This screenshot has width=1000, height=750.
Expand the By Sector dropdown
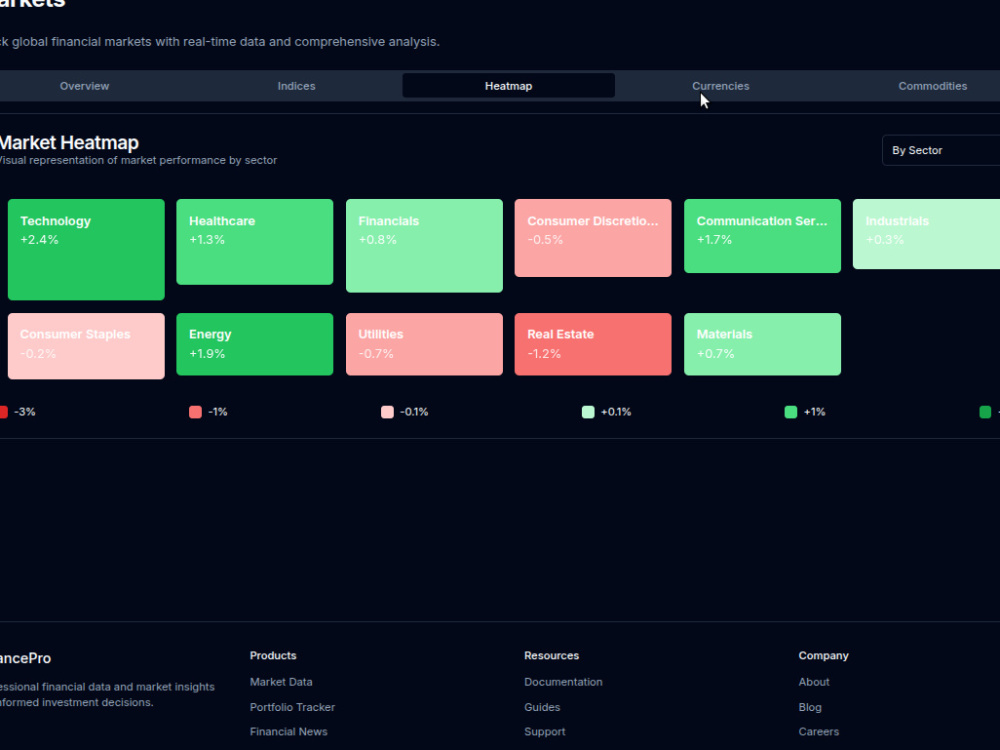(941, 151)
